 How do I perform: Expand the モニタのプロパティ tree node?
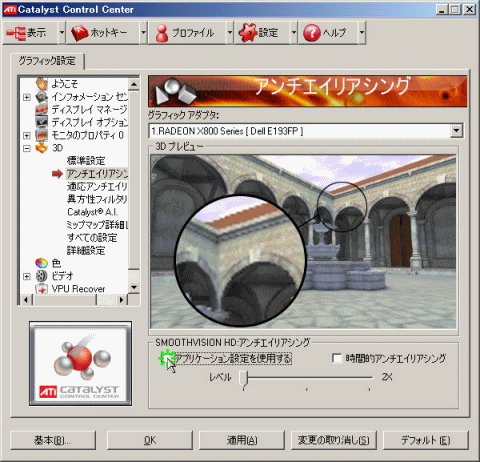click(x=27, y=135)
